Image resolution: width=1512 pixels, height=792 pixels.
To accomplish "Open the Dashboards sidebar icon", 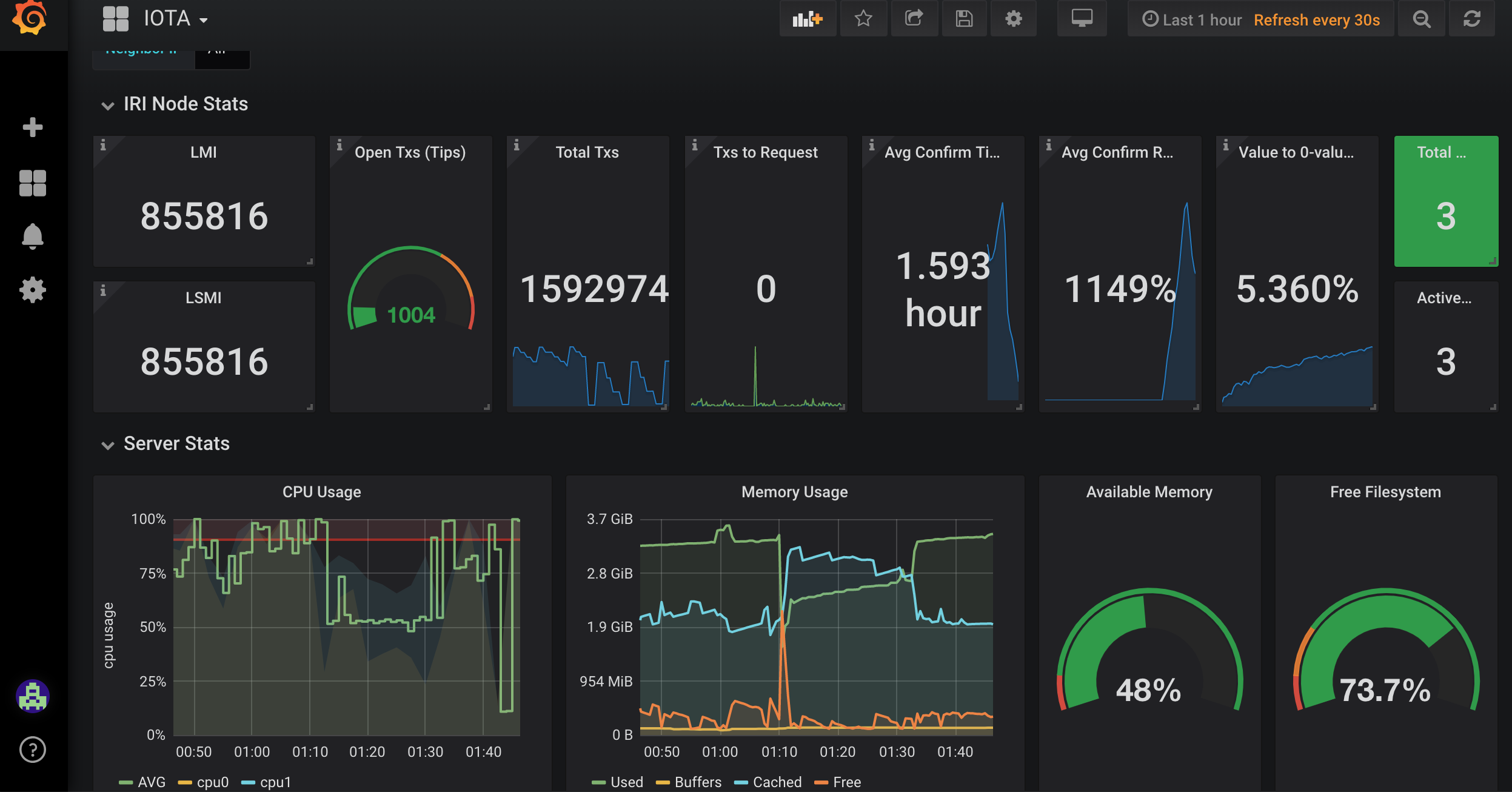I will pyautogui.click(x=33, y=183).
